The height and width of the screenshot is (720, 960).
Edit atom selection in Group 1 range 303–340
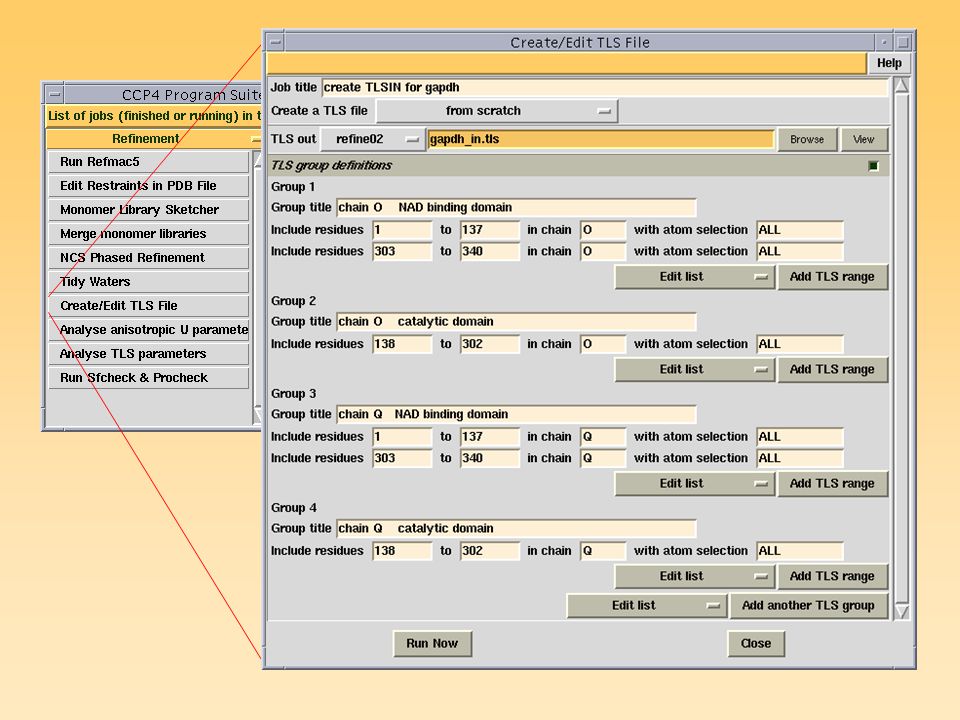click(800, 252)
